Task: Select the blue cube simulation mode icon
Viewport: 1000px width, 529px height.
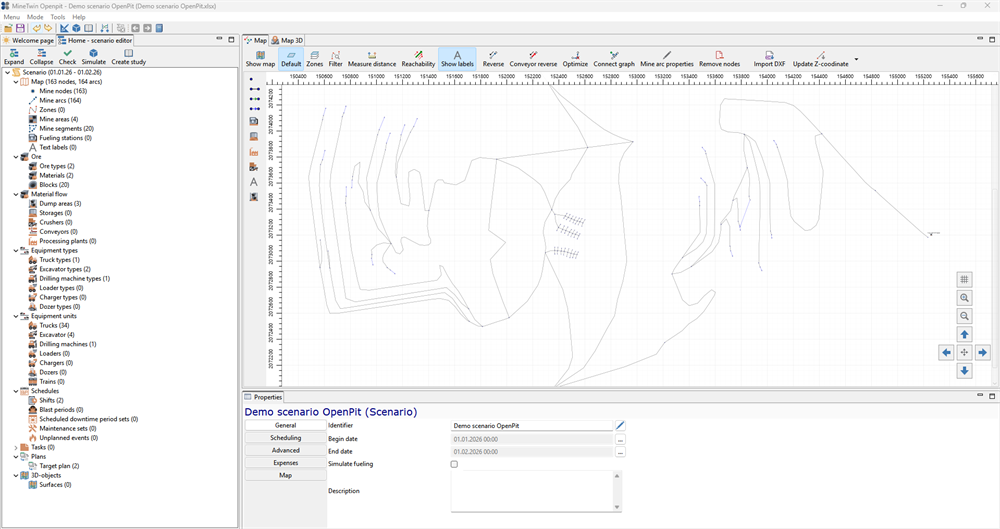Action: click(77, 28)
